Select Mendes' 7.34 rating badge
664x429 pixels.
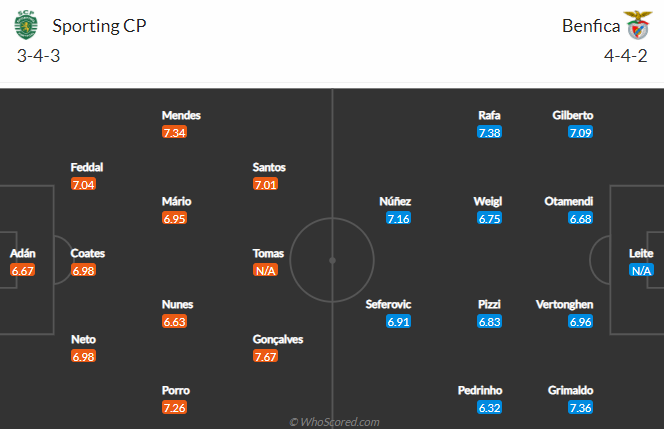click(174, 133)
